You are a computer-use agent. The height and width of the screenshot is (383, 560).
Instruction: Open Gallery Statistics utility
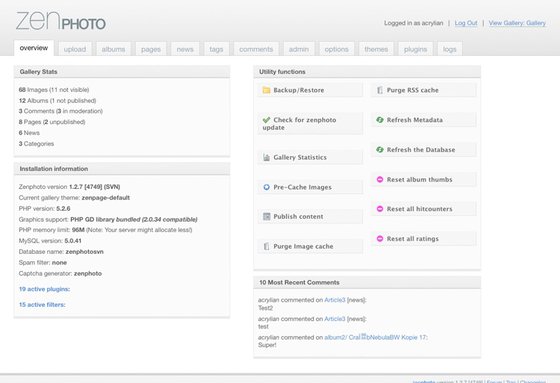pyautogui.click(x=310, y=157)
